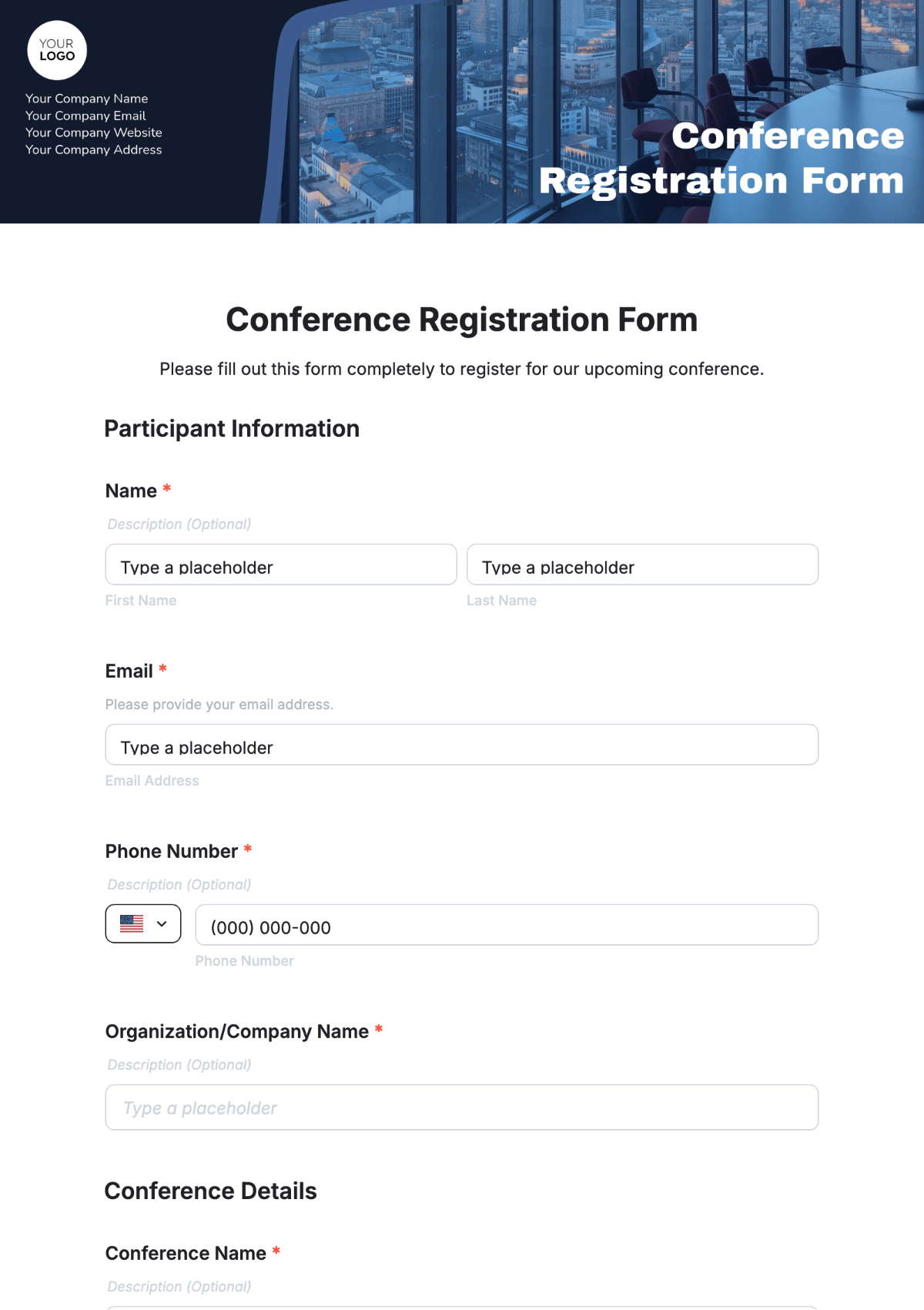Click the Organization/Company Name input field
The image size is (924, 1310).
[462, 1107]
